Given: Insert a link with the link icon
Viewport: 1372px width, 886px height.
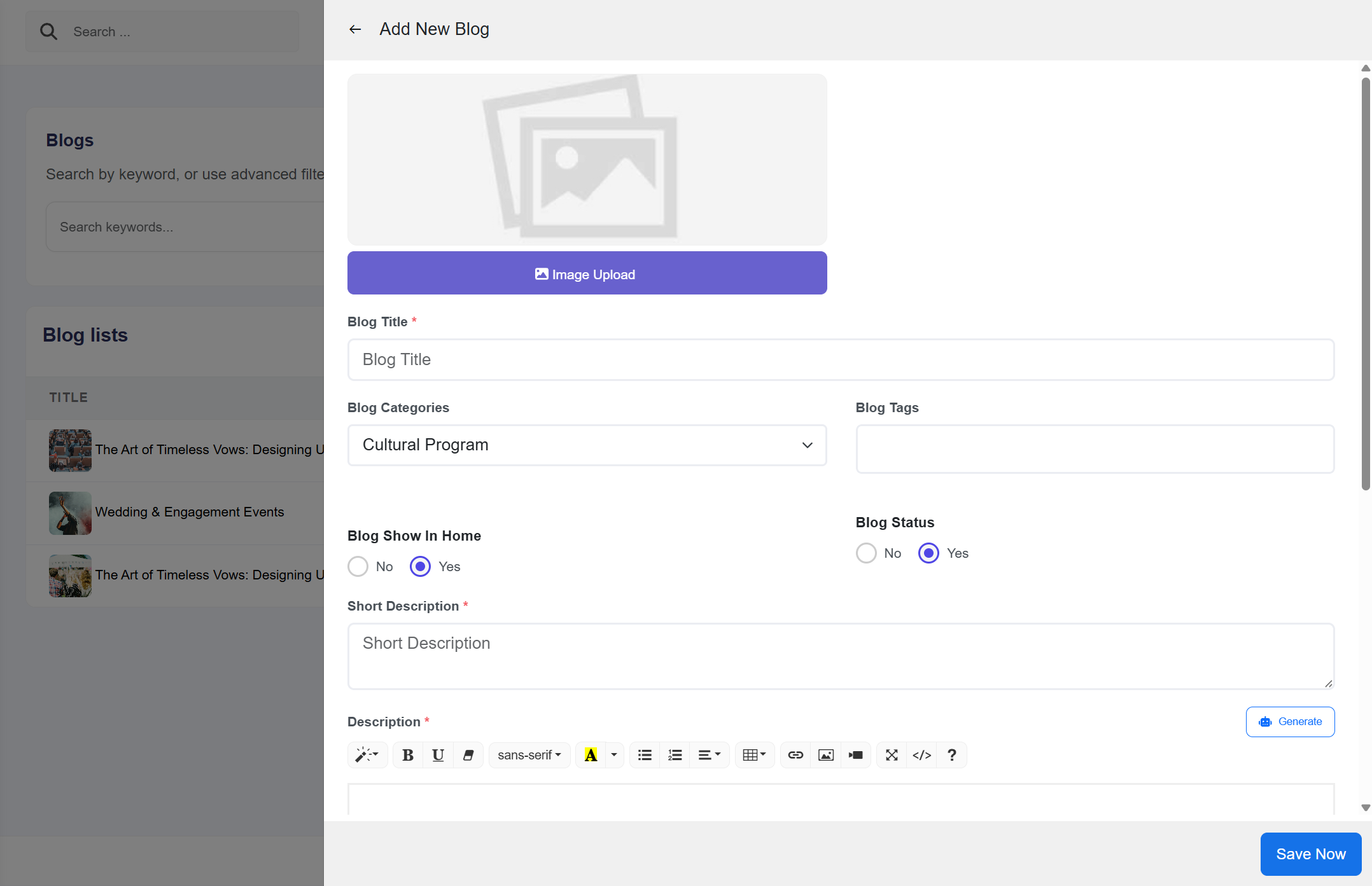Looking at the screenshot, I should 795,755.
